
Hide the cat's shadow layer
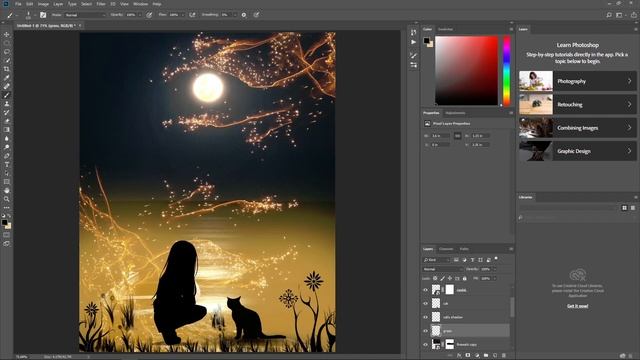[425, 317]
